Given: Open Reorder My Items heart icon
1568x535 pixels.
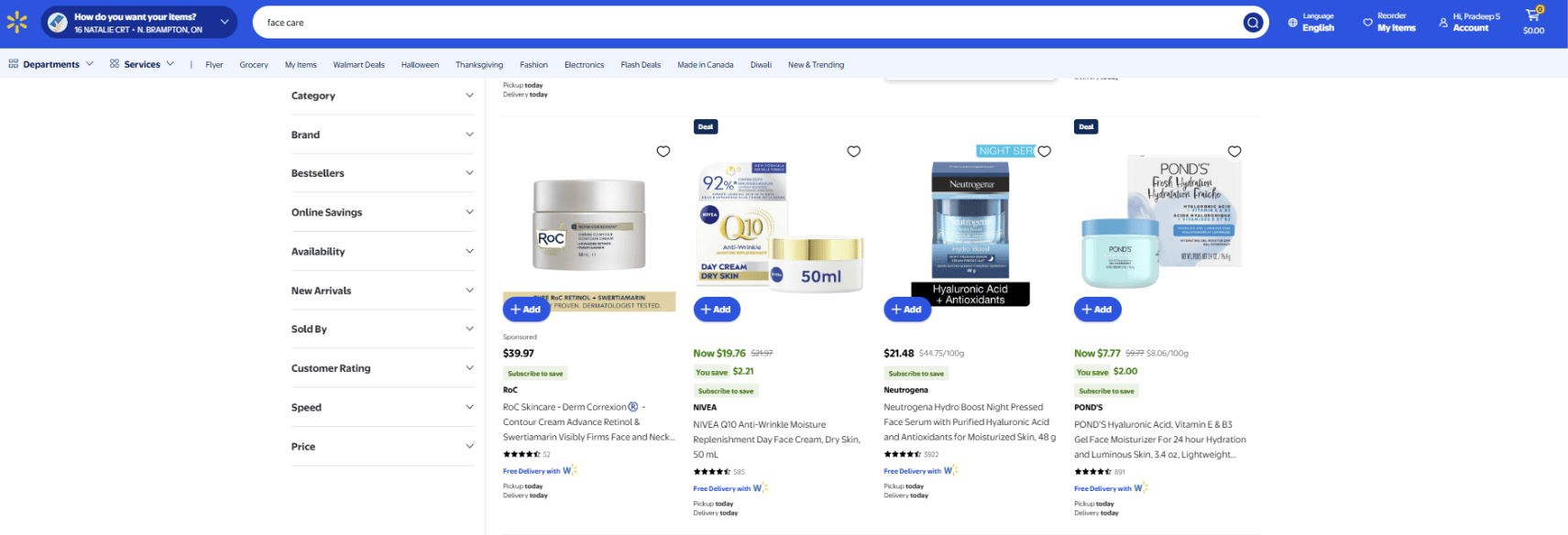Looking at the screenshot, I should click(1367, 22).
